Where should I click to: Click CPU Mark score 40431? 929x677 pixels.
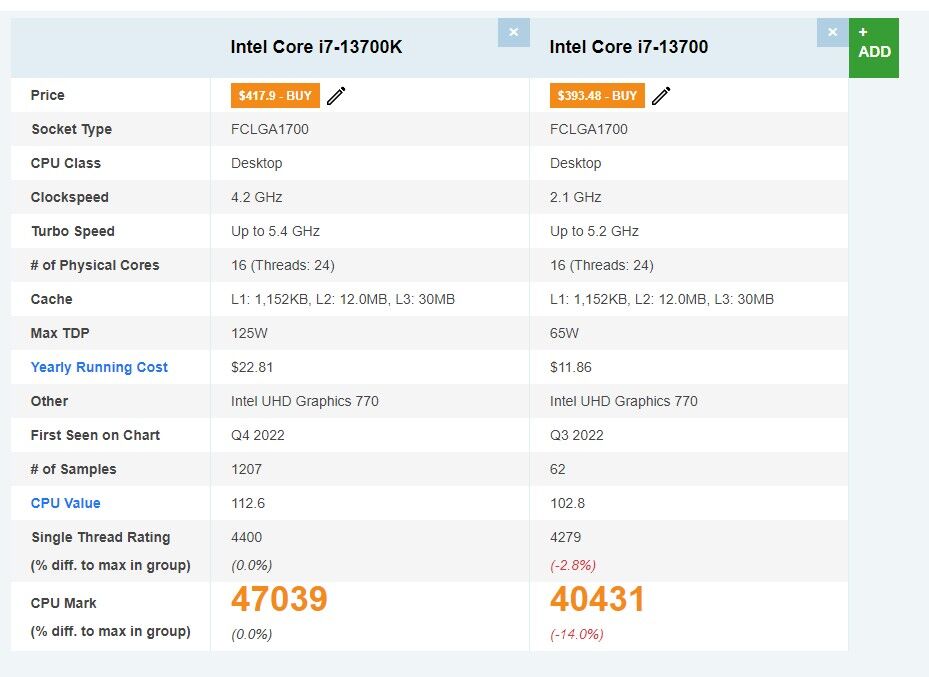[597, 599]
